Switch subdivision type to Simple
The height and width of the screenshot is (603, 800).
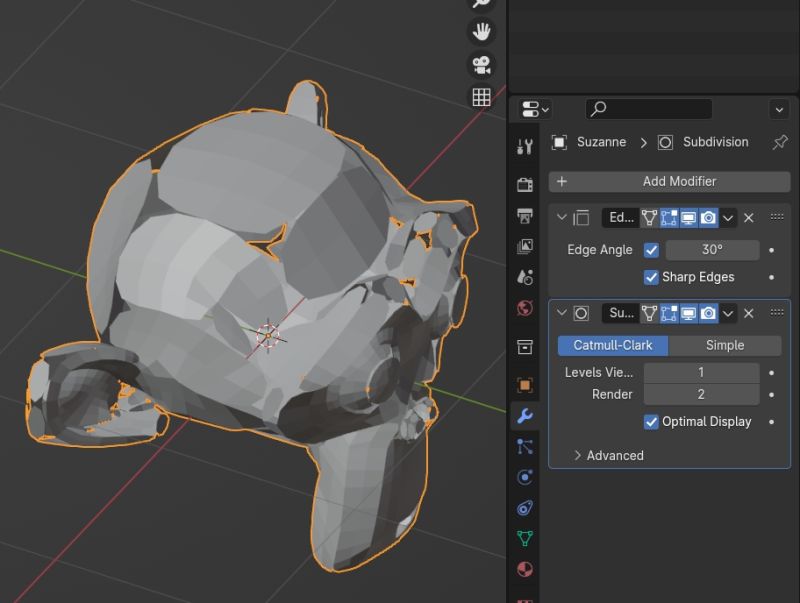click(x=725, y=344)
